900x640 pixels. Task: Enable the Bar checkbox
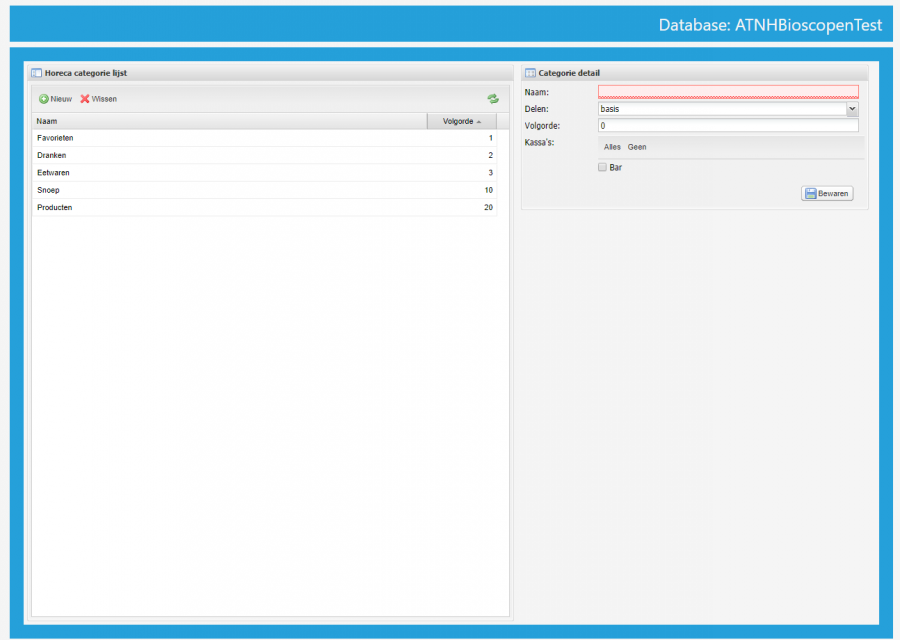(x=602, y=167)
